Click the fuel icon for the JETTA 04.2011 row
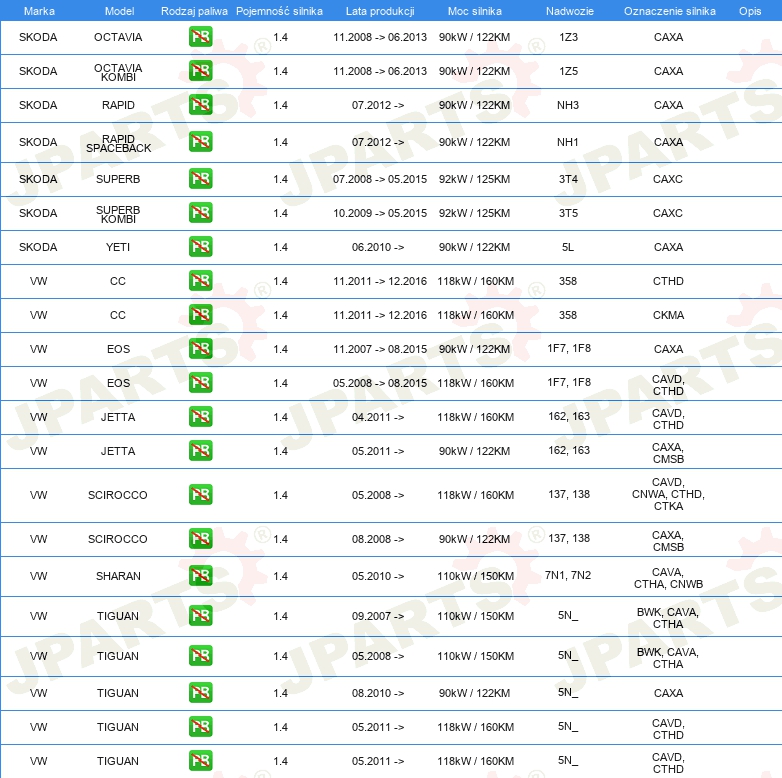782x778 pixels. [200, 416]
